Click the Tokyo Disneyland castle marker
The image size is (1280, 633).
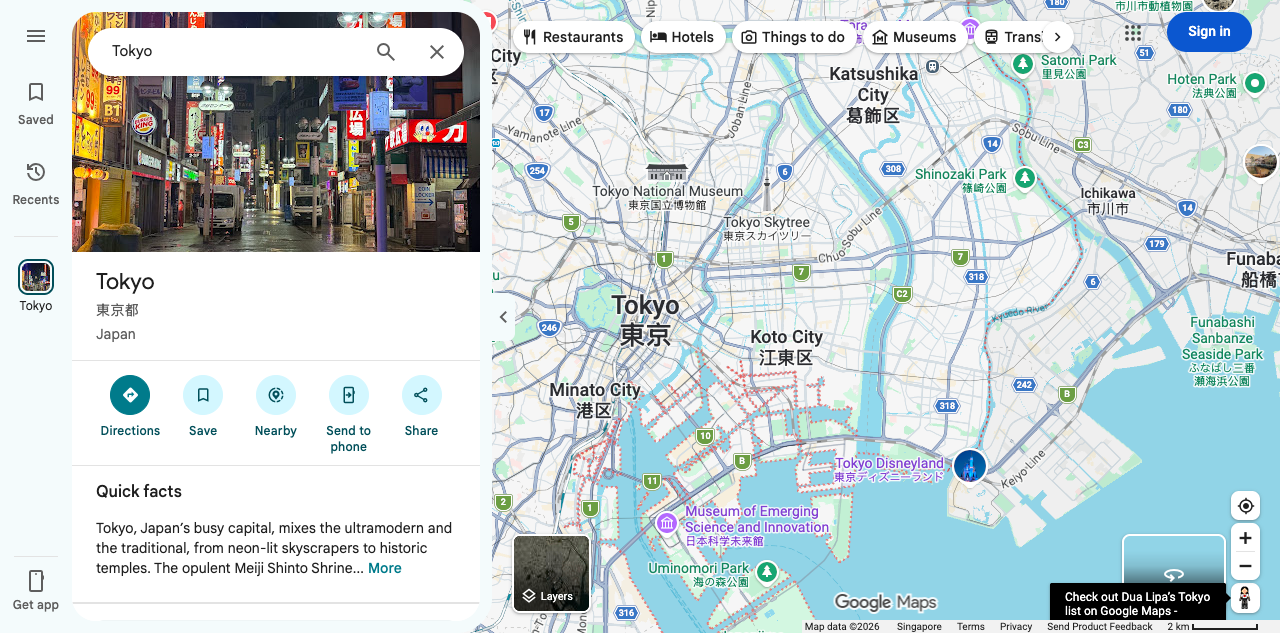(x=969, y=466)
